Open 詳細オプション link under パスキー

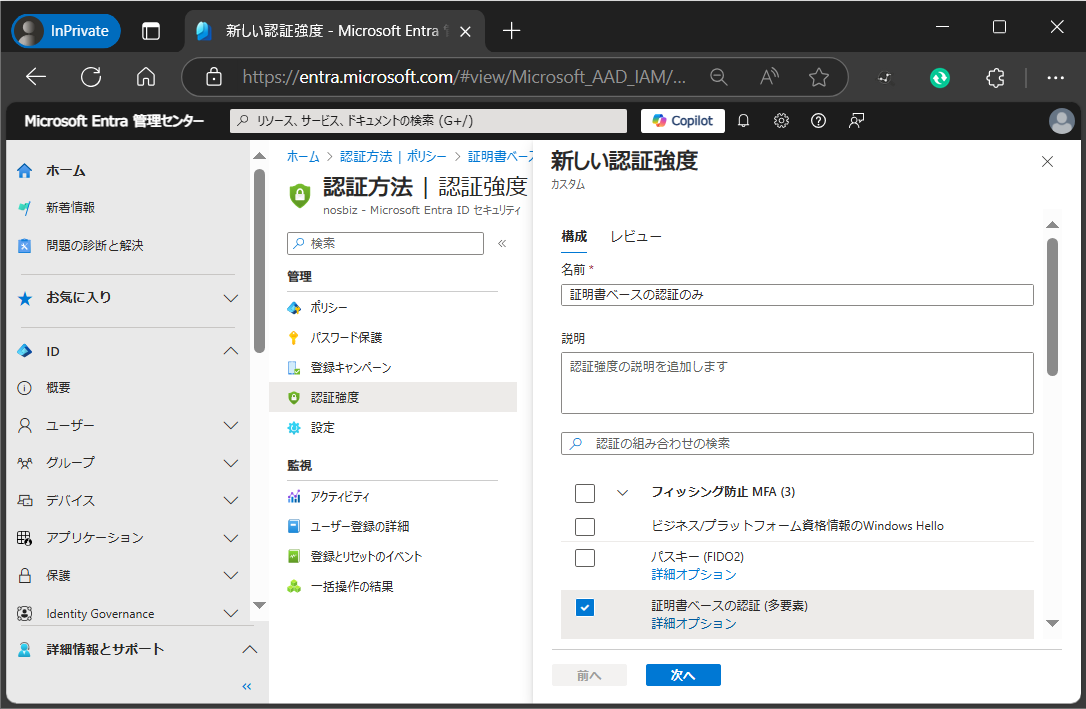(693, 575)
